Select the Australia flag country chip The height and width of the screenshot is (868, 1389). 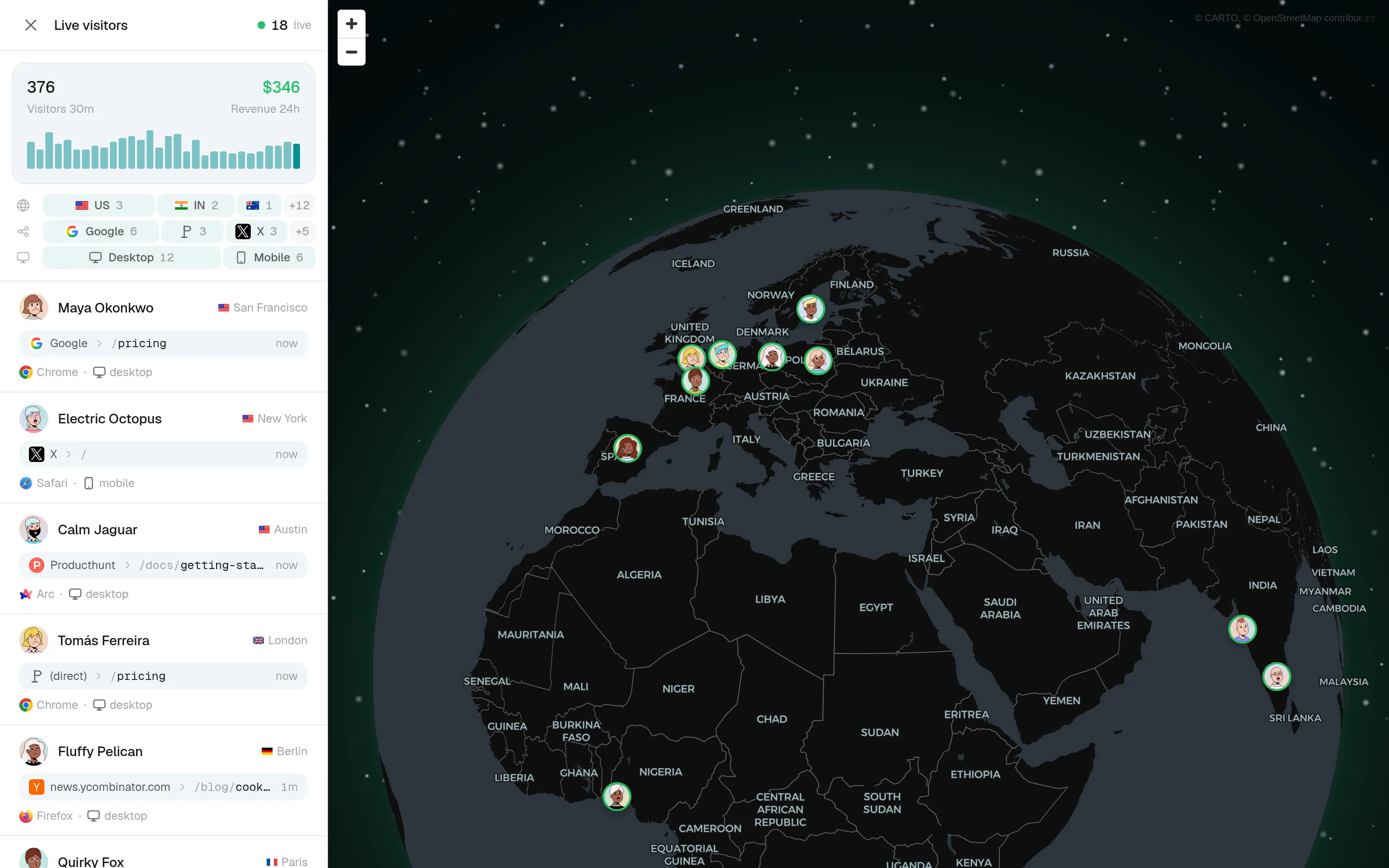pyautogui.click(x=259, y=205)
